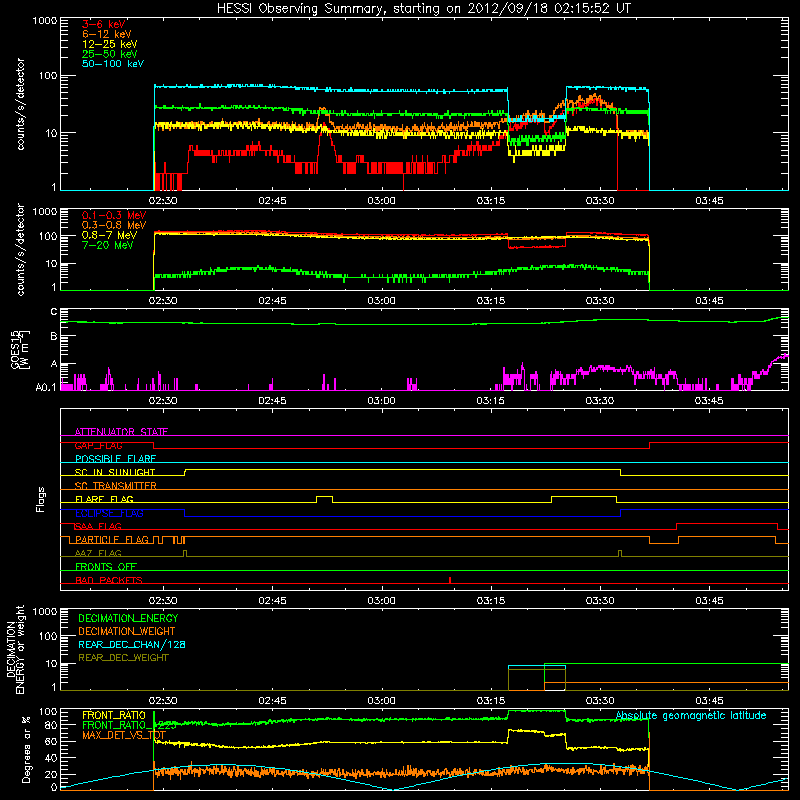The width and height of the screenshot is (800, 800).
Task: Select the red 3-6 keV legend label
Action: [x=104, y=24]
